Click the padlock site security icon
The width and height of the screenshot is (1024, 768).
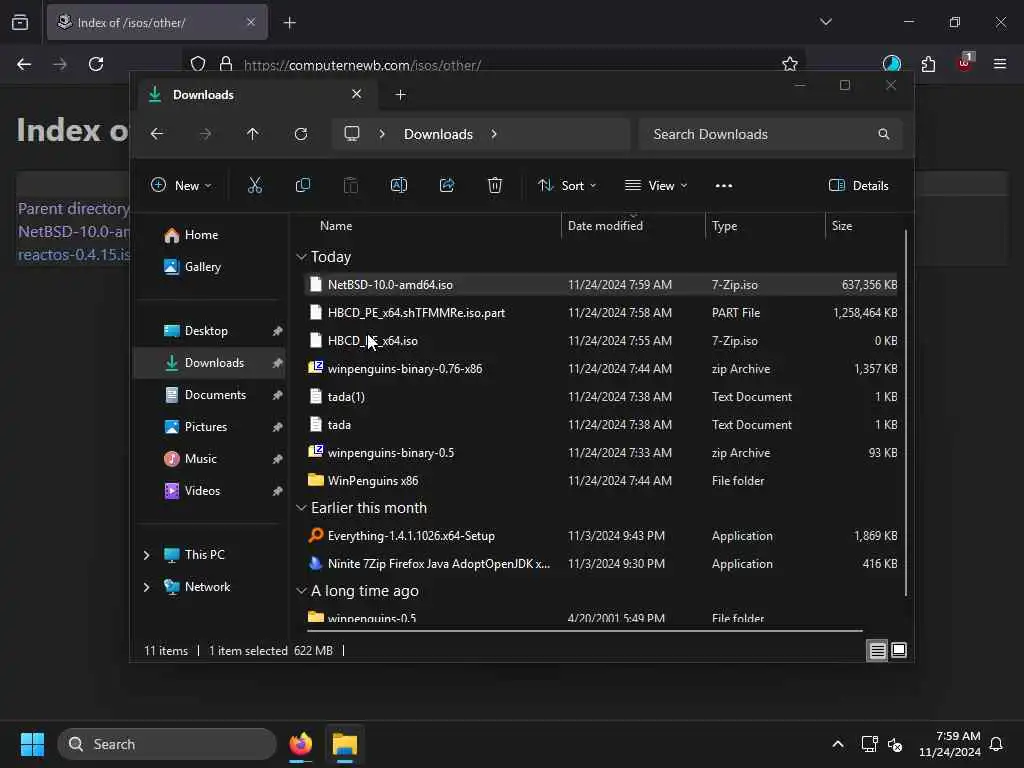click(226, 64)
